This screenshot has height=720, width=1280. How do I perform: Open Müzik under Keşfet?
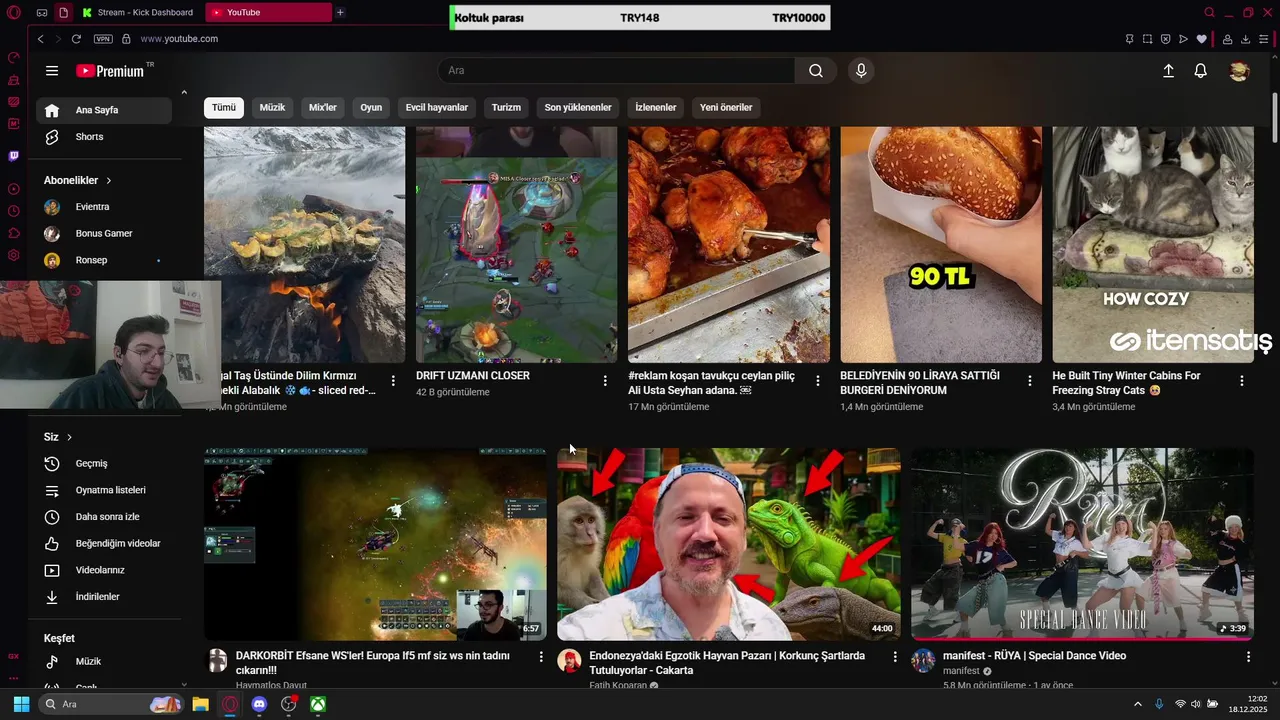click(103, 662)
